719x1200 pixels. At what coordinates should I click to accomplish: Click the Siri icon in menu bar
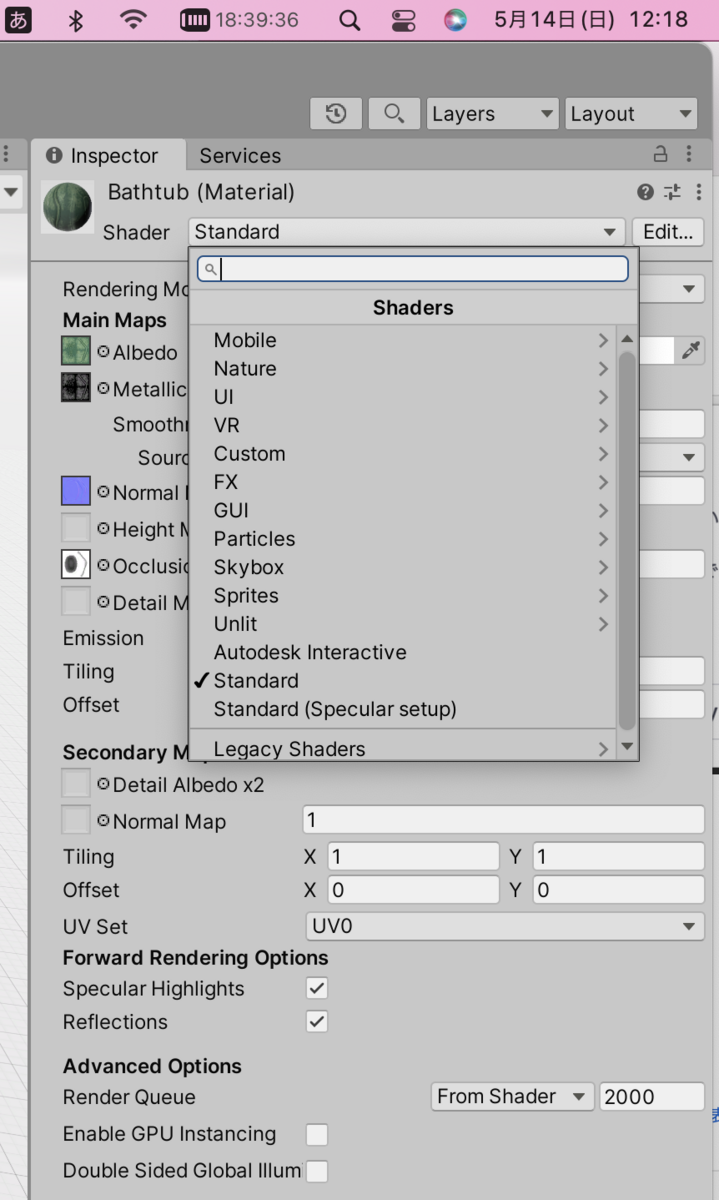[455, 20]
